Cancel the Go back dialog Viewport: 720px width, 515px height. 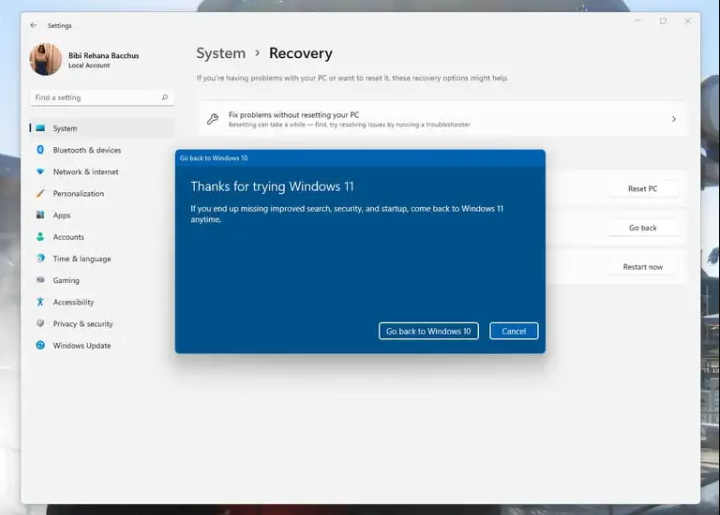pos(513,331)
